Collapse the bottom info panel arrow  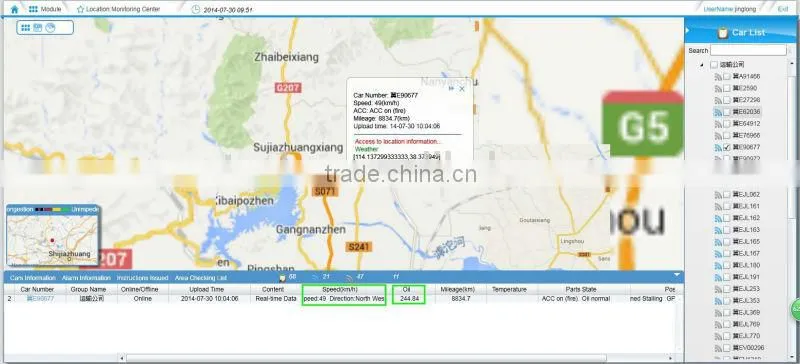(x=677, y=275)
